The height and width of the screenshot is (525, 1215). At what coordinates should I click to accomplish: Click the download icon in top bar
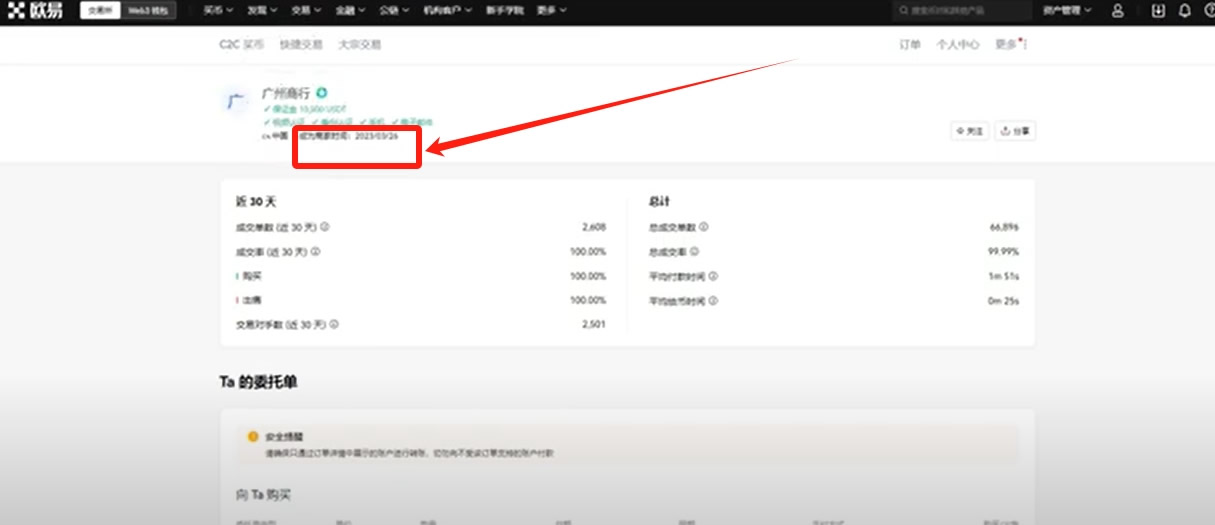coord(1158,11)
